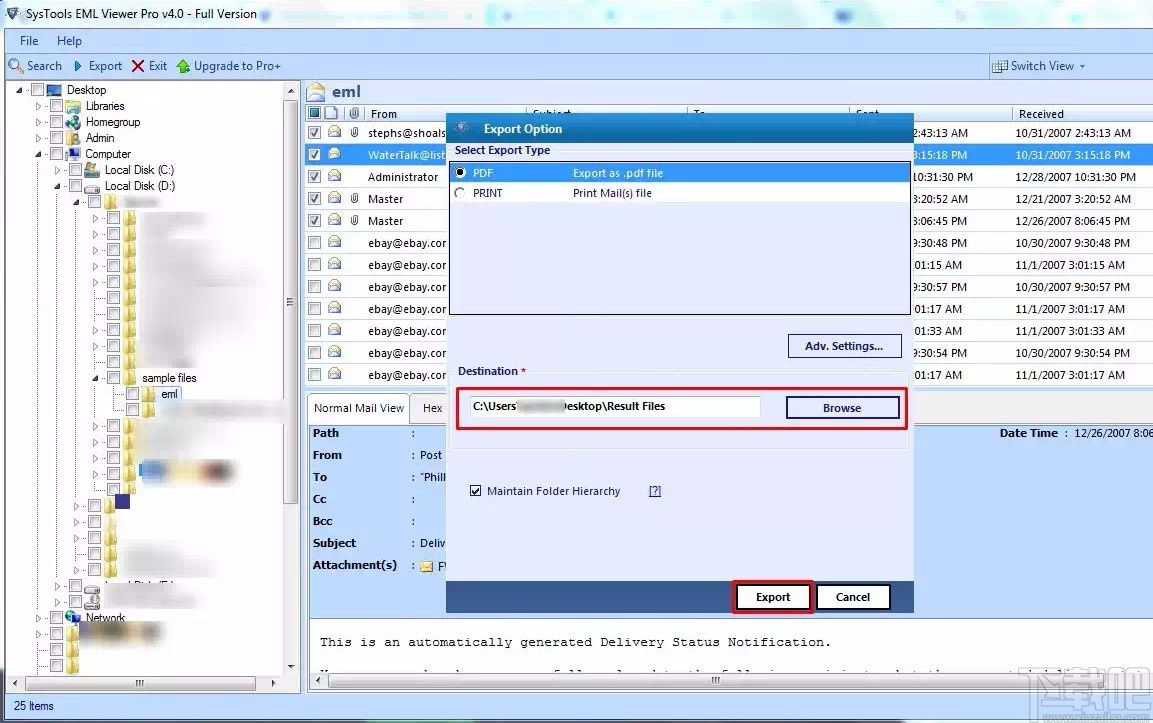Viewport: 1153px width, 723px height.
Task: Click the envelope icon on the Administrator message
Action: point(334,176)
